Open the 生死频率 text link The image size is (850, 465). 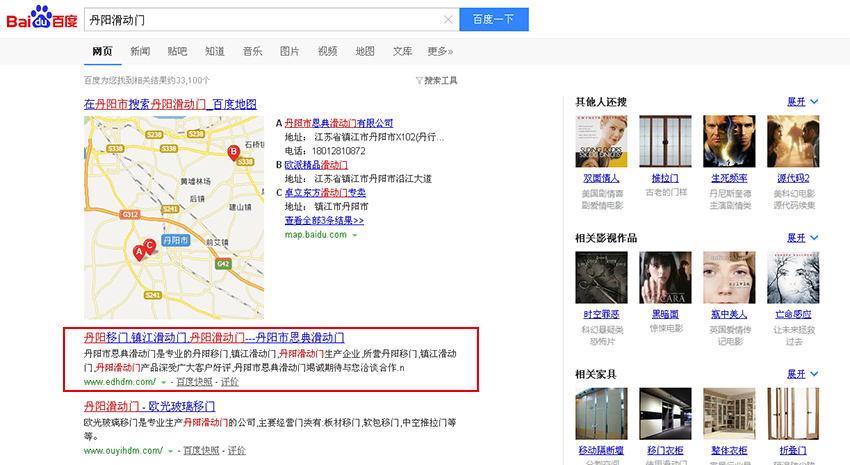click(729, 178)
